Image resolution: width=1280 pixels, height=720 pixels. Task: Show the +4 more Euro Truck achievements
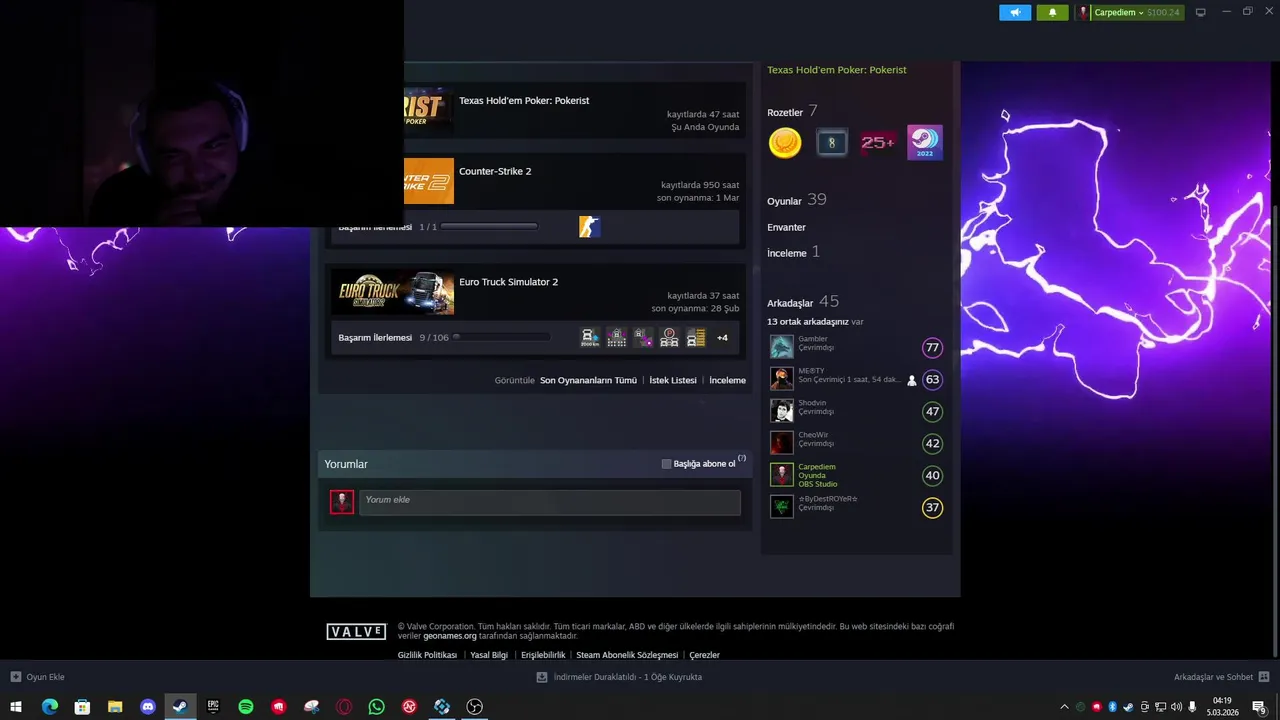click(x=722, y=338)
